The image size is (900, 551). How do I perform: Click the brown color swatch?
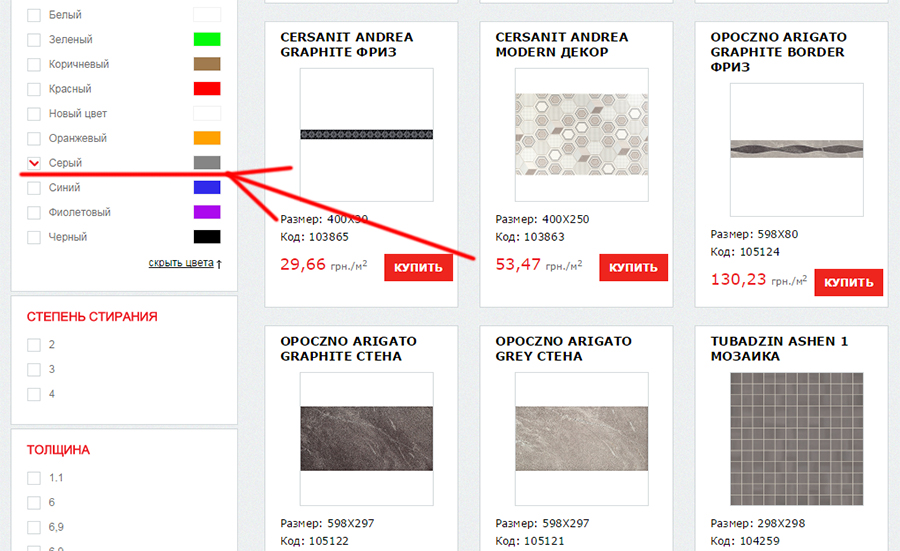[207, 64]
